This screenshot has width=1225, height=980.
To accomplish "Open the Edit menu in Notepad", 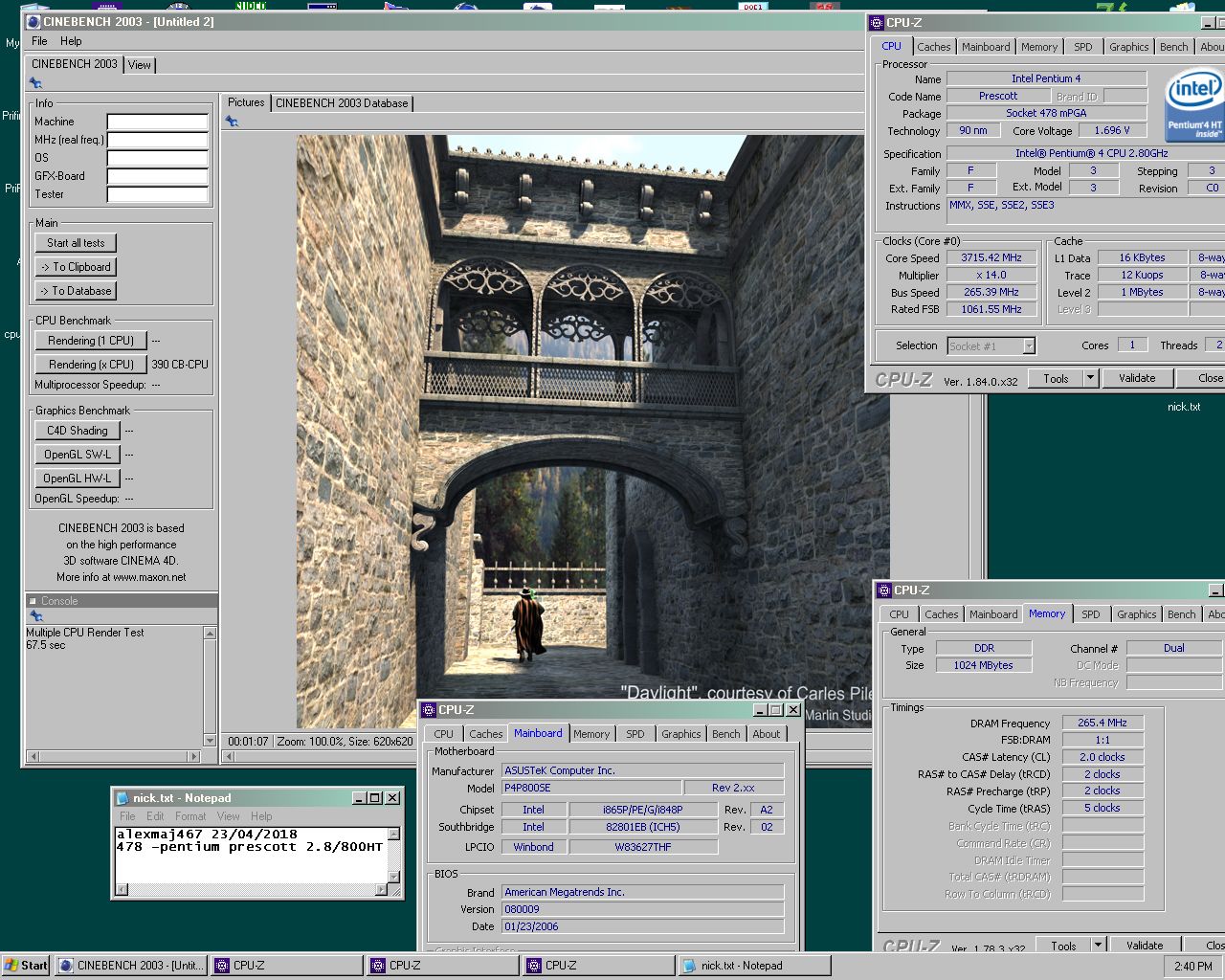I will click(155, 816).
